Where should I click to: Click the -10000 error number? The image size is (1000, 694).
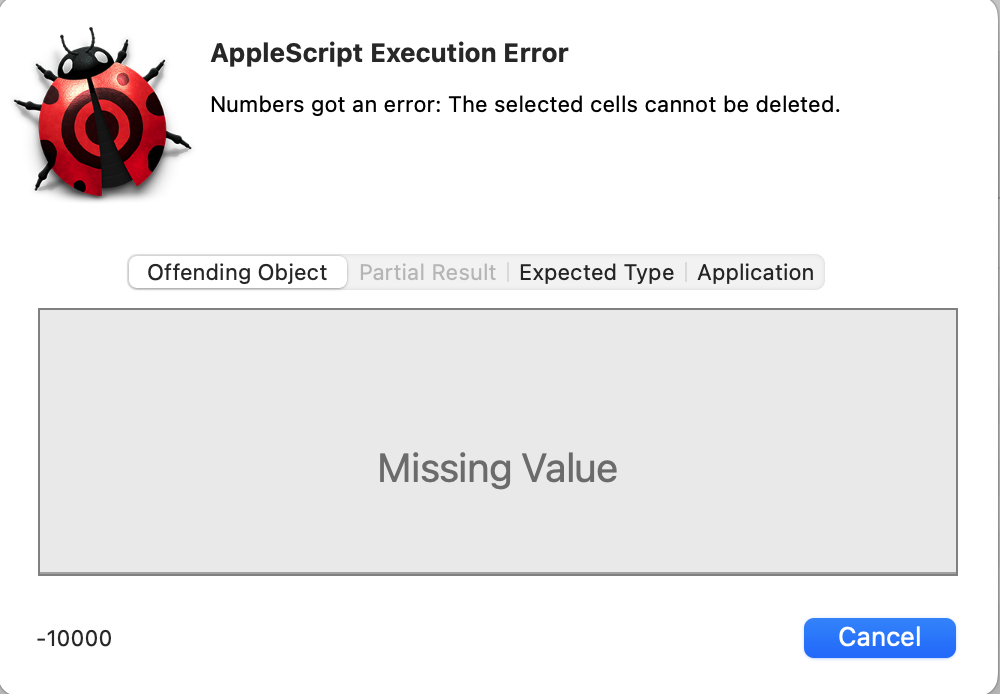[x=74, y=638]
